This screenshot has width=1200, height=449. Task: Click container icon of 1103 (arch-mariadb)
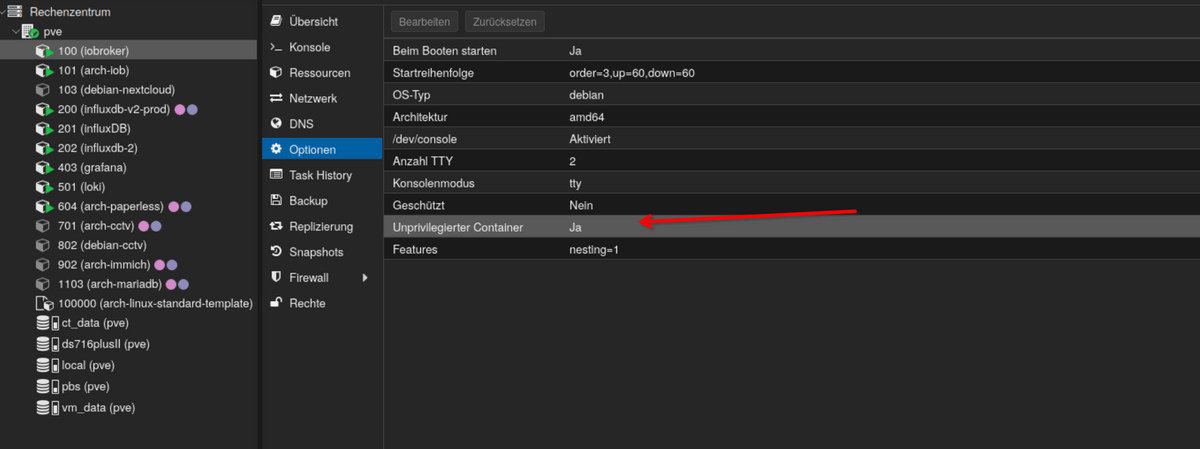pos(44,285)
